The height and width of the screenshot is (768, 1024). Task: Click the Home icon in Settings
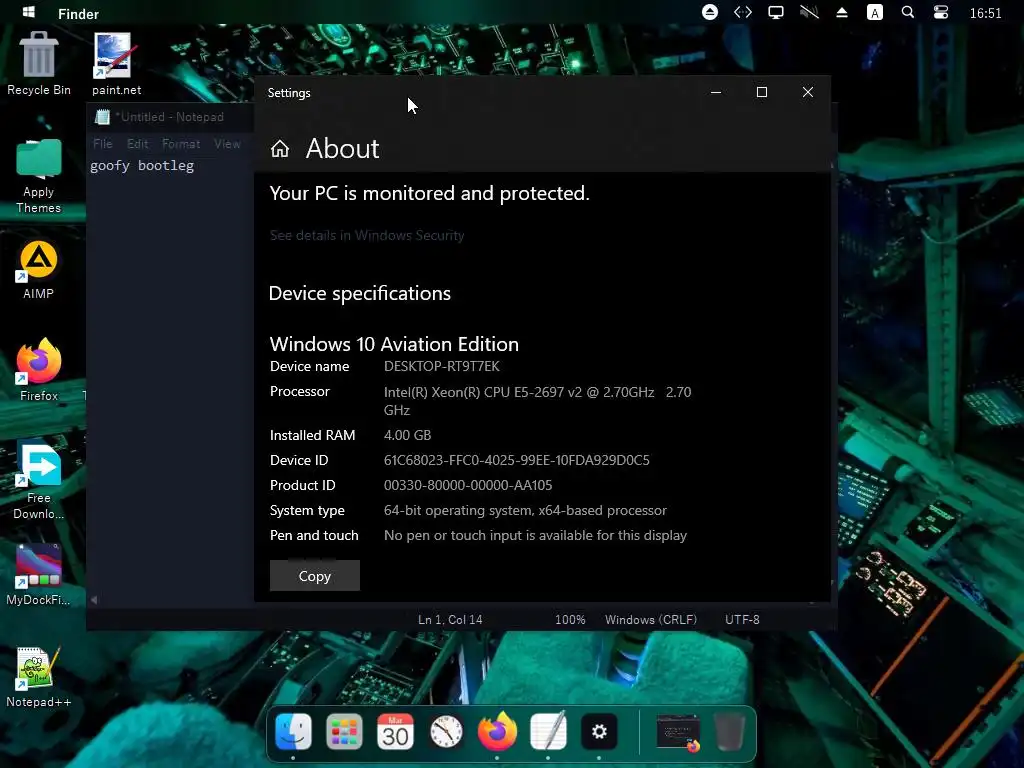tap(280, 149)
